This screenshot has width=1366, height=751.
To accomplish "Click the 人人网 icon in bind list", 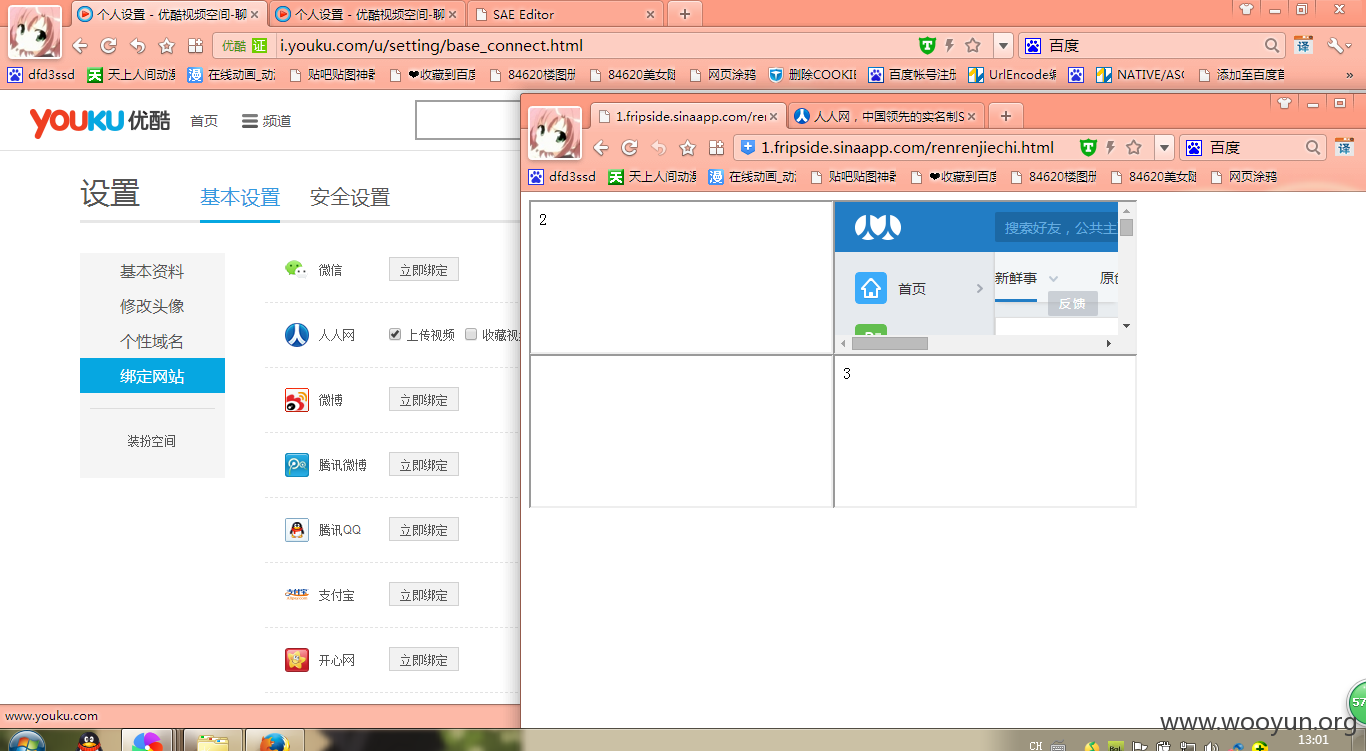I will tap(297, 335).
